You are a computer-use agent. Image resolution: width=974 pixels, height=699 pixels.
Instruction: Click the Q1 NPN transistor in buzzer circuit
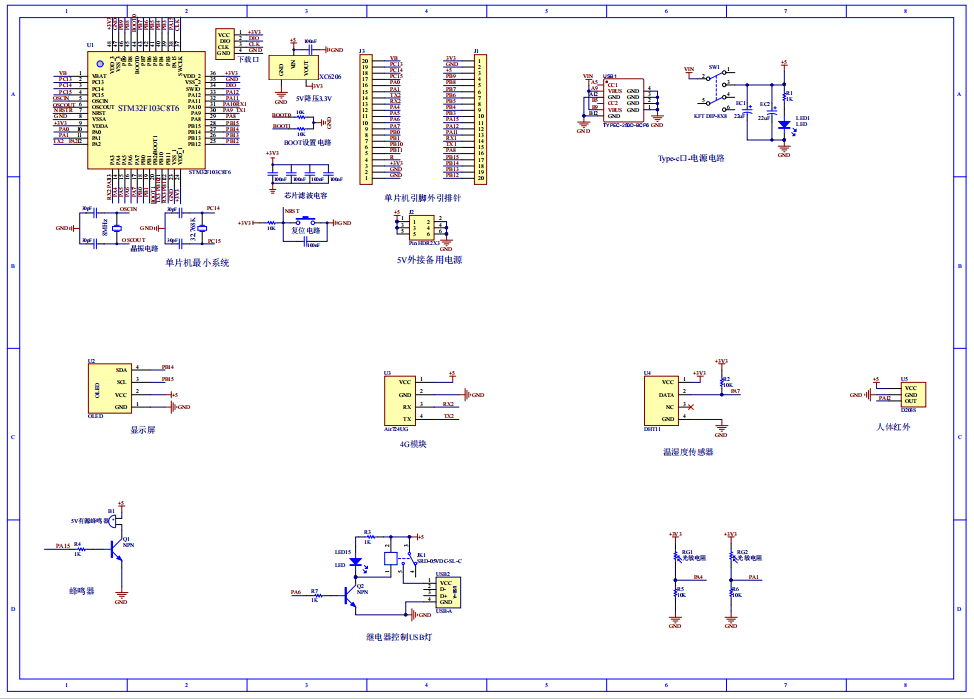pyautogui.click(x=119, y=553)
